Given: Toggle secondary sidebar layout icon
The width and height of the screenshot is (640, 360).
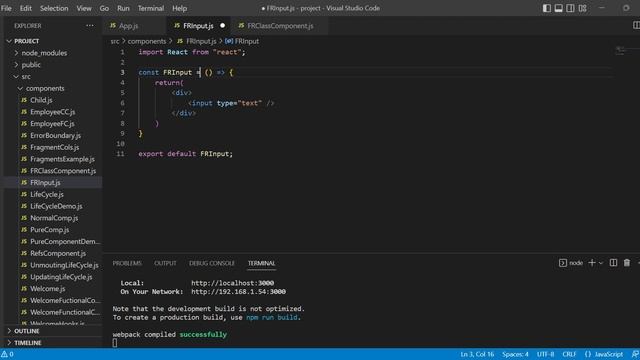Looking at the screenshot, I should (570, 8).
